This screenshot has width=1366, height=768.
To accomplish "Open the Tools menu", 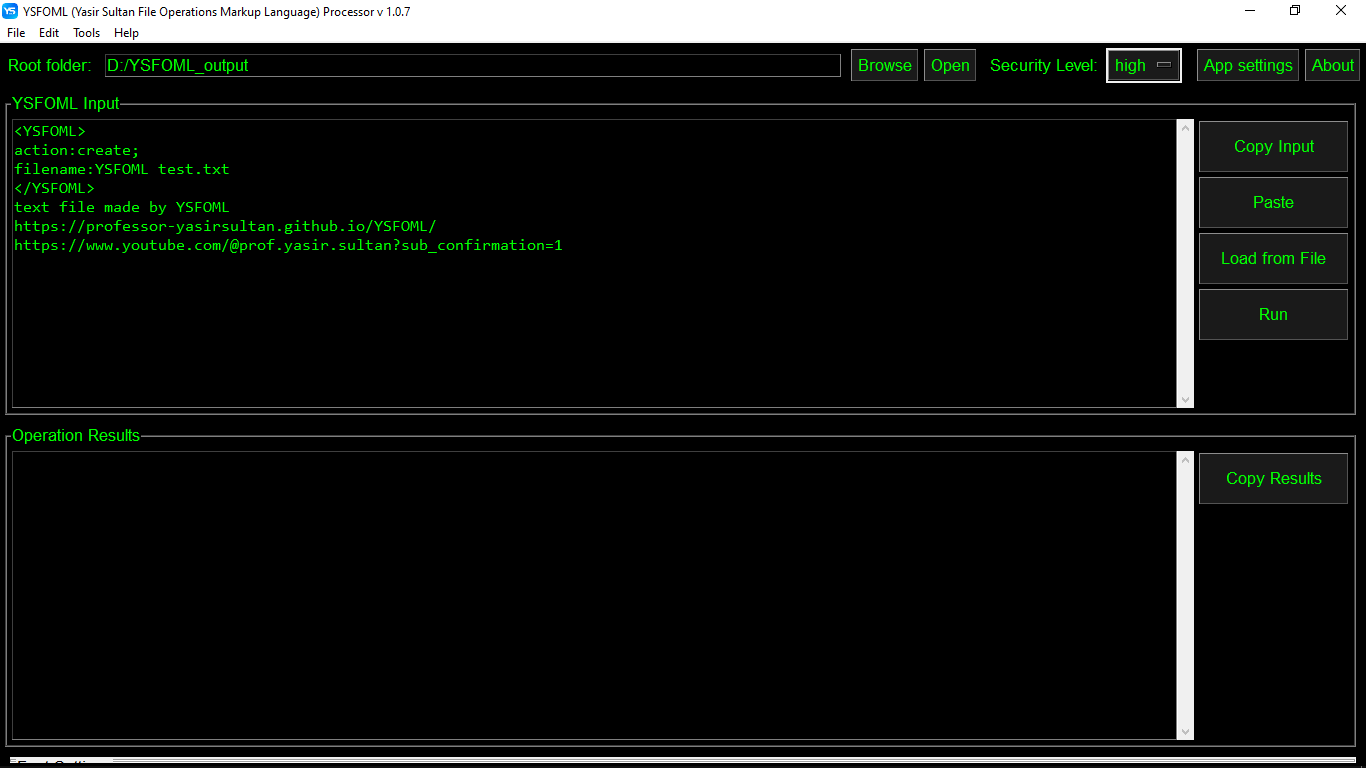I will click(x=87, y=33).
